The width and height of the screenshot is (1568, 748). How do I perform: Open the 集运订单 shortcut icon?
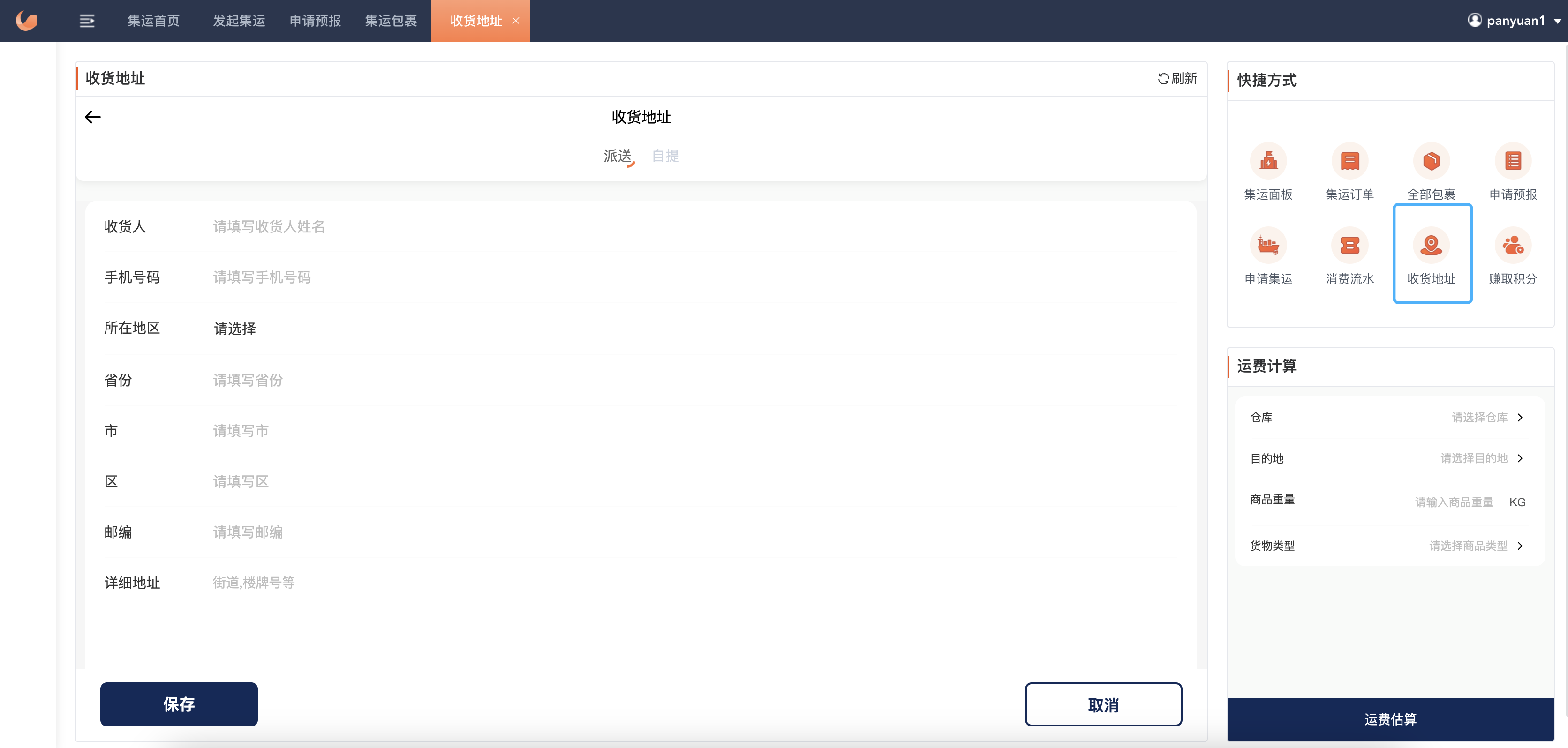(x=1349, y=161)
